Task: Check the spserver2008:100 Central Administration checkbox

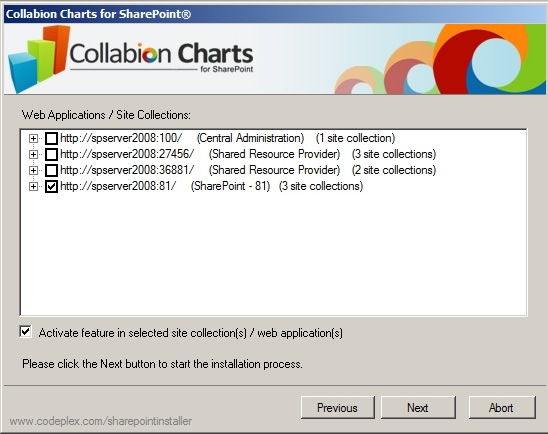Action: tap(51, 138)
